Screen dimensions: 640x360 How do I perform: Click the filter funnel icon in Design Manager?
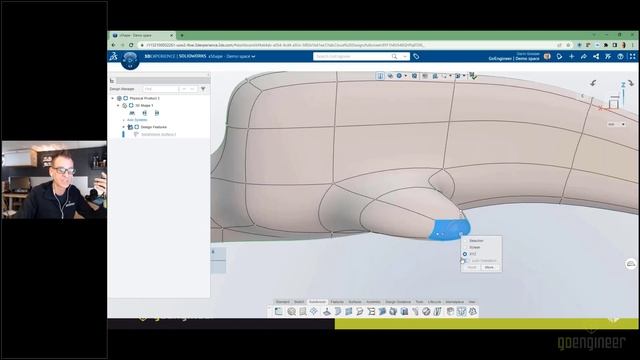click(203, 89)
